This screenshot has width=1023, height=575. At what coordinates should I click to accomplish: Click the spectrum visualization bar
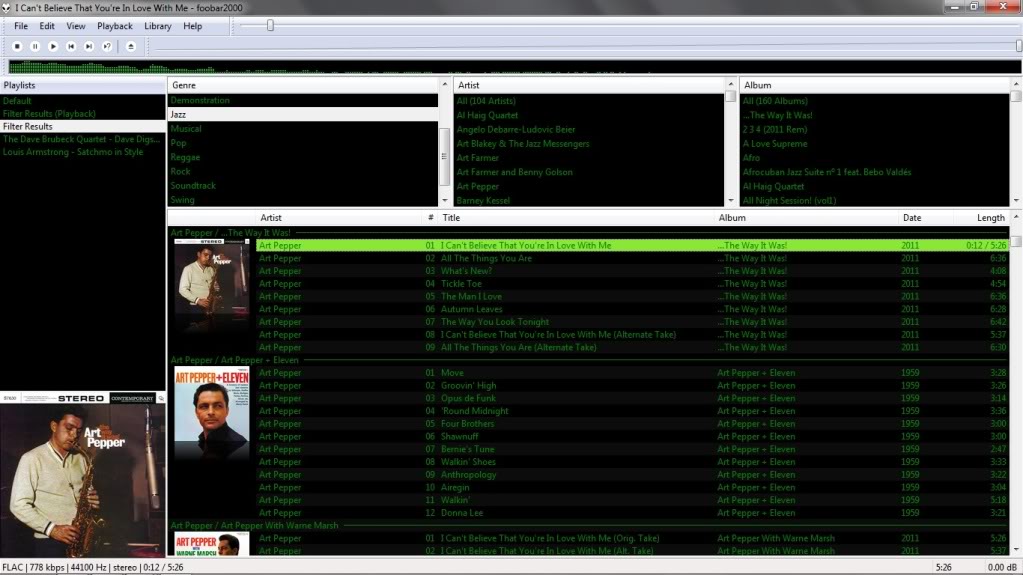point(514,67)
